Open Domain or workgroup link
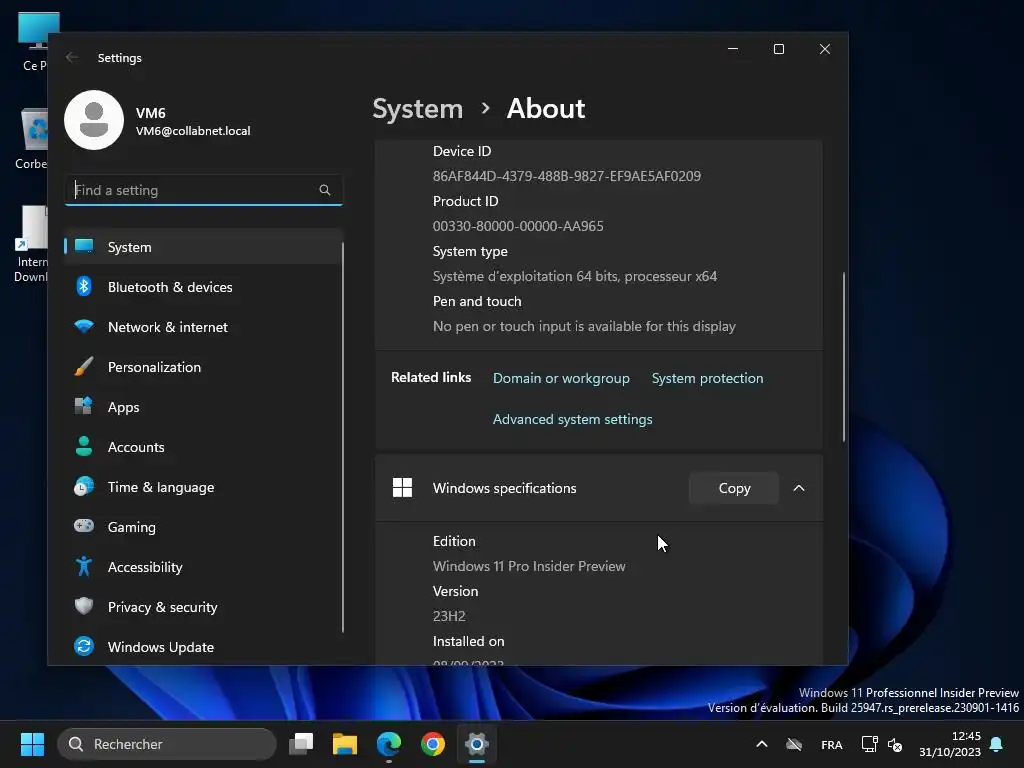Viewport: 1024px width, 768px height. (561, 378)
